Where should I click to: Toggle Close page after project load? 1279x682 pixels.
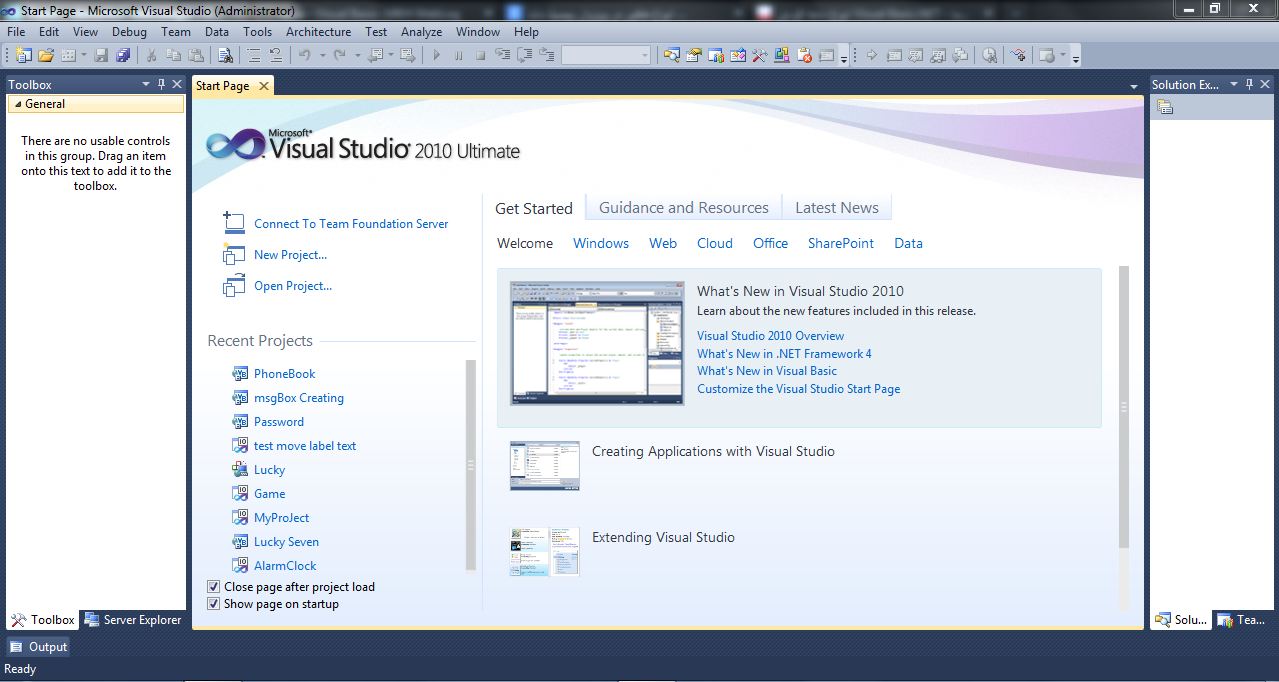pyautogui.click(x=213, y=587)
